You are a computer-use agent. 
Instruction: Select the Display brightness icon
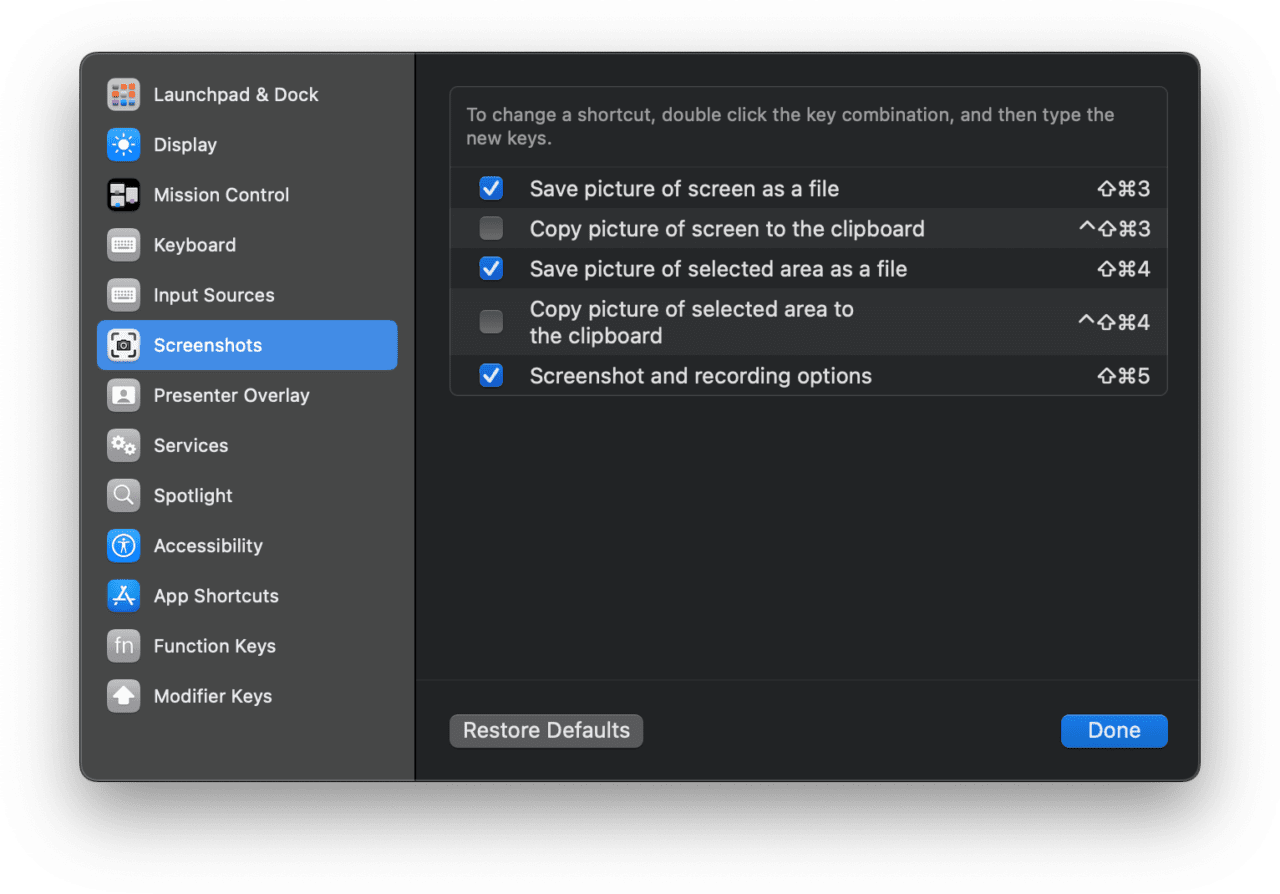point(123,144)
